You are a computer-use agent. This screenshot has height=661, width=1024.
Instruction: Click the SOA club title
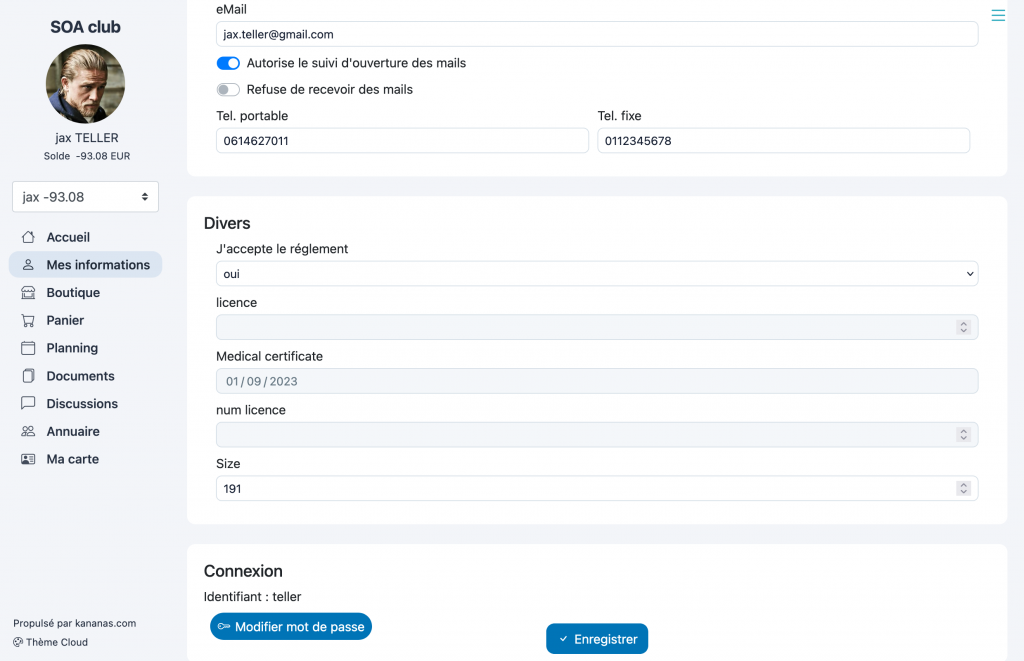86,27
